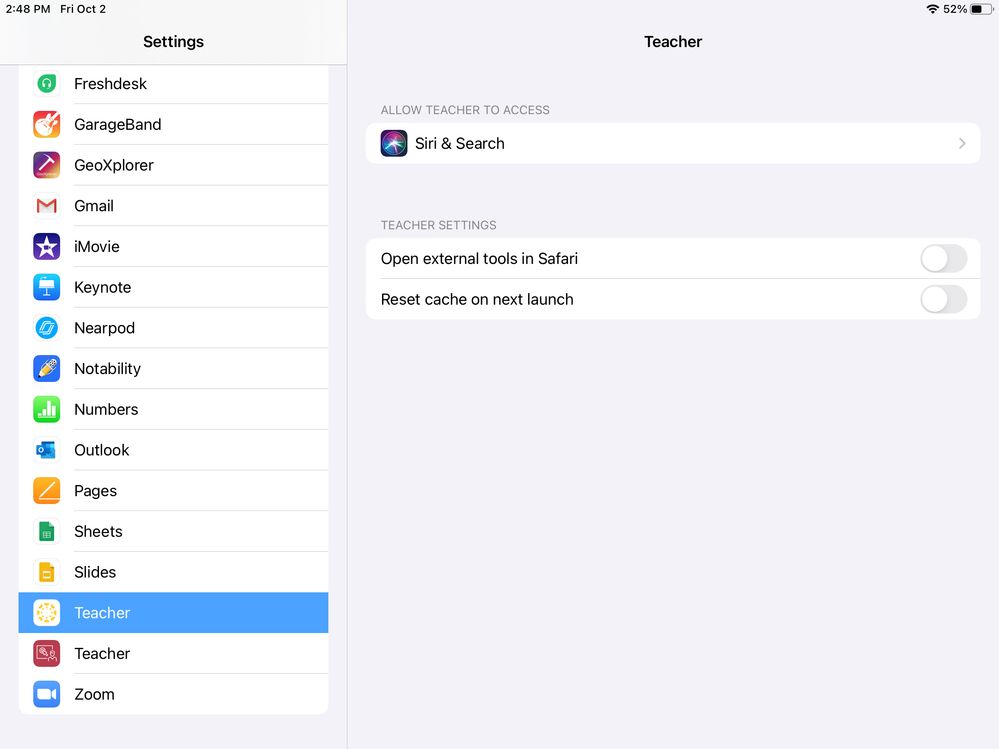Image resolution: width=999 pixels, height=749 pixels.
Task: Tap the Settings sidebar title
Action: (x=173, y=42)
